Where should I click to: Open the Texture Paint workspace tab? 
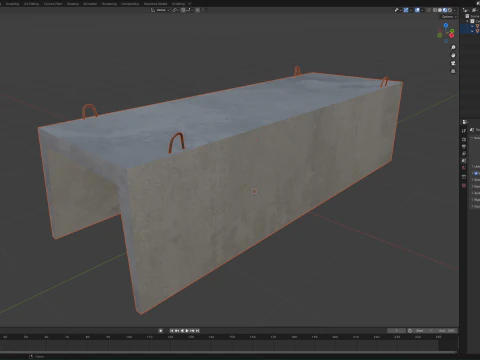point(53,4)
